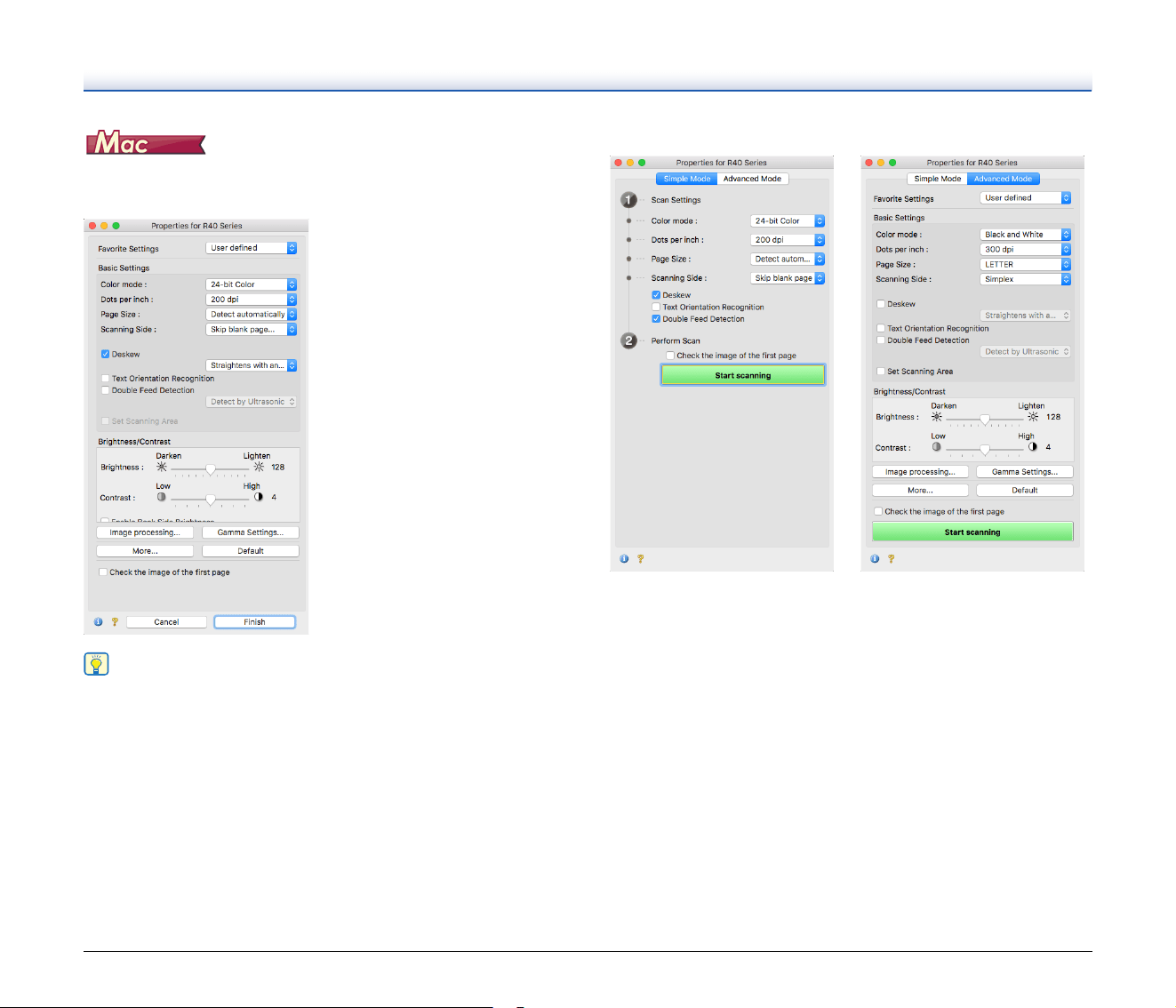The image size is (1176, 1008).
Task: Click the Brightness slider in the Finish dialog
Action: point(210,468)
